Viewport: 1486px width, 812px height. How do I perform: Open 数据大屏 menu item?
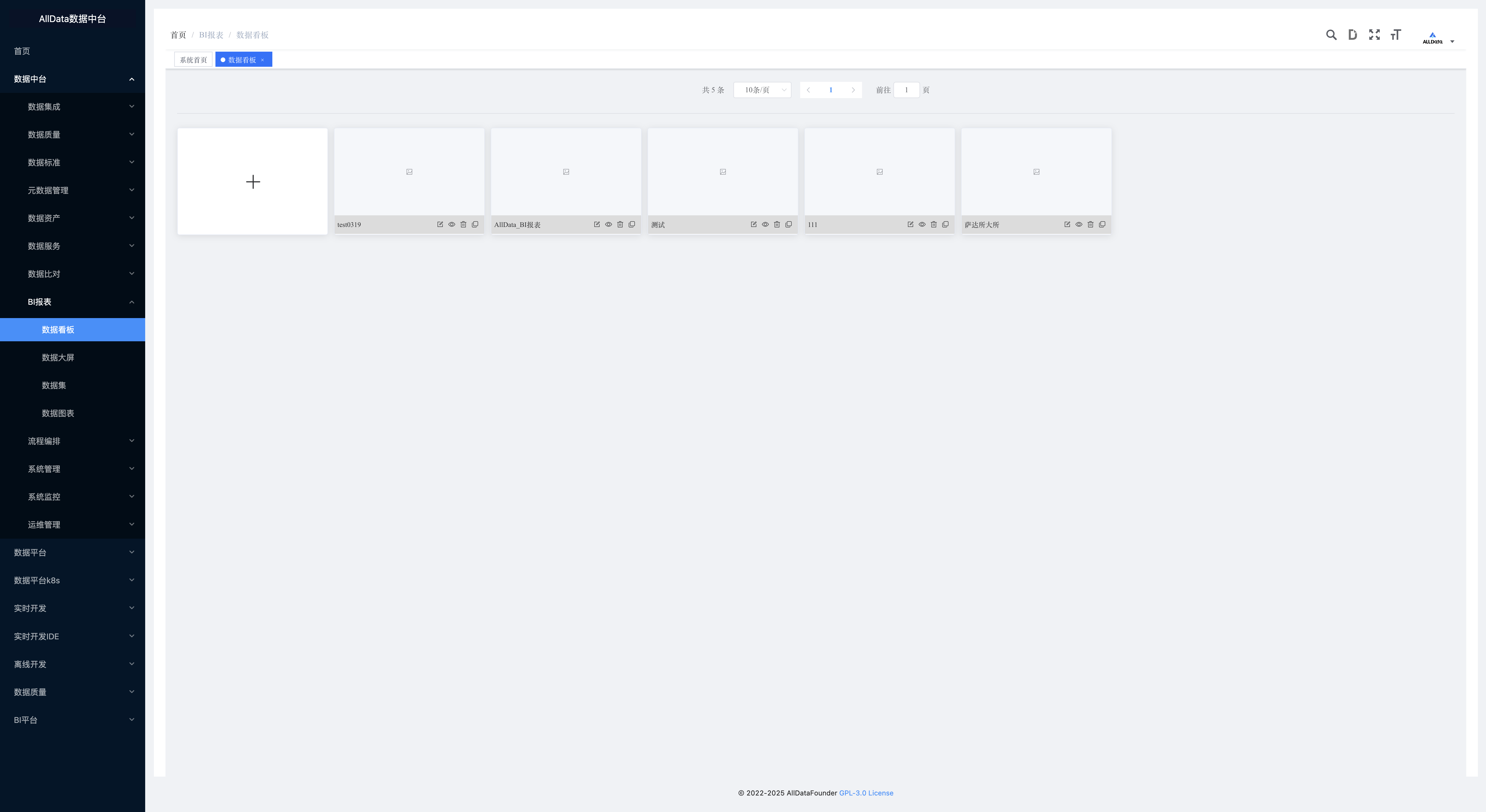73,358
